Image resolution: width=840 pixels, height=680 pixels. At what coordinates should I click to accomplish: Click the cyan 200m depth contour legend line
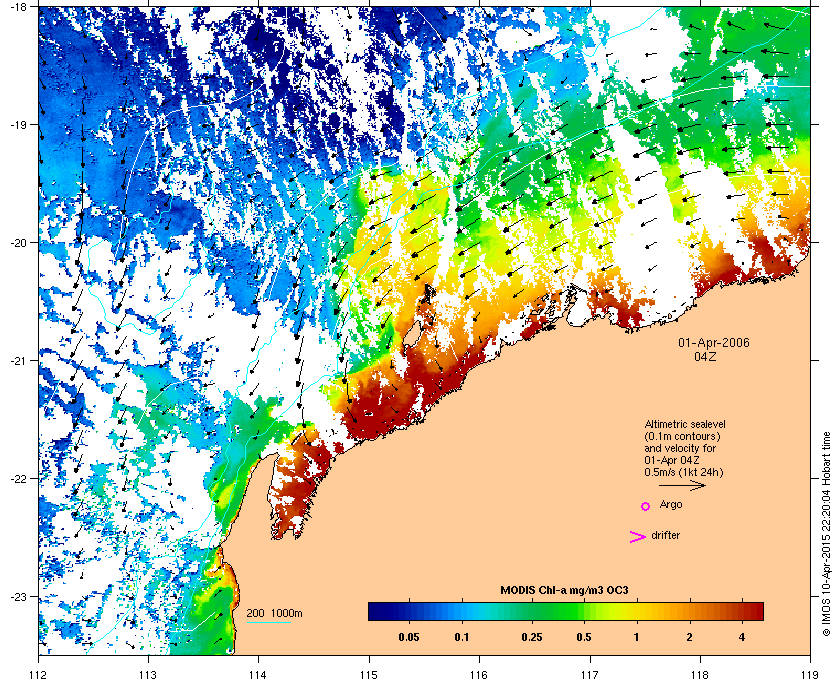click(x=269, y=622)
